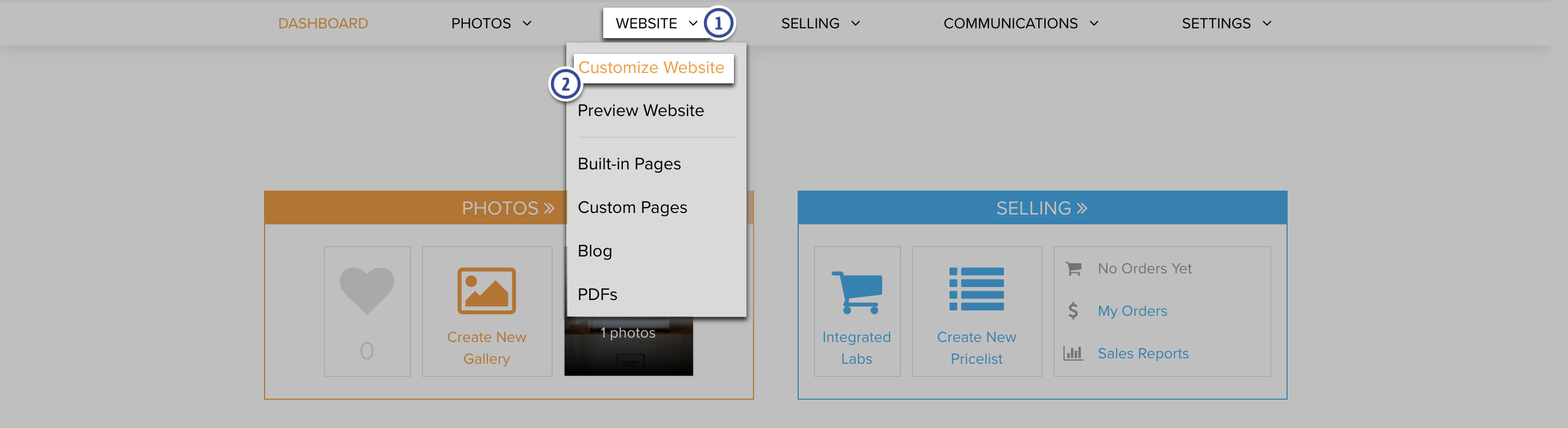Click the heart favorites icon
This screenshot has width=1568, height=428.
(366, 290)
